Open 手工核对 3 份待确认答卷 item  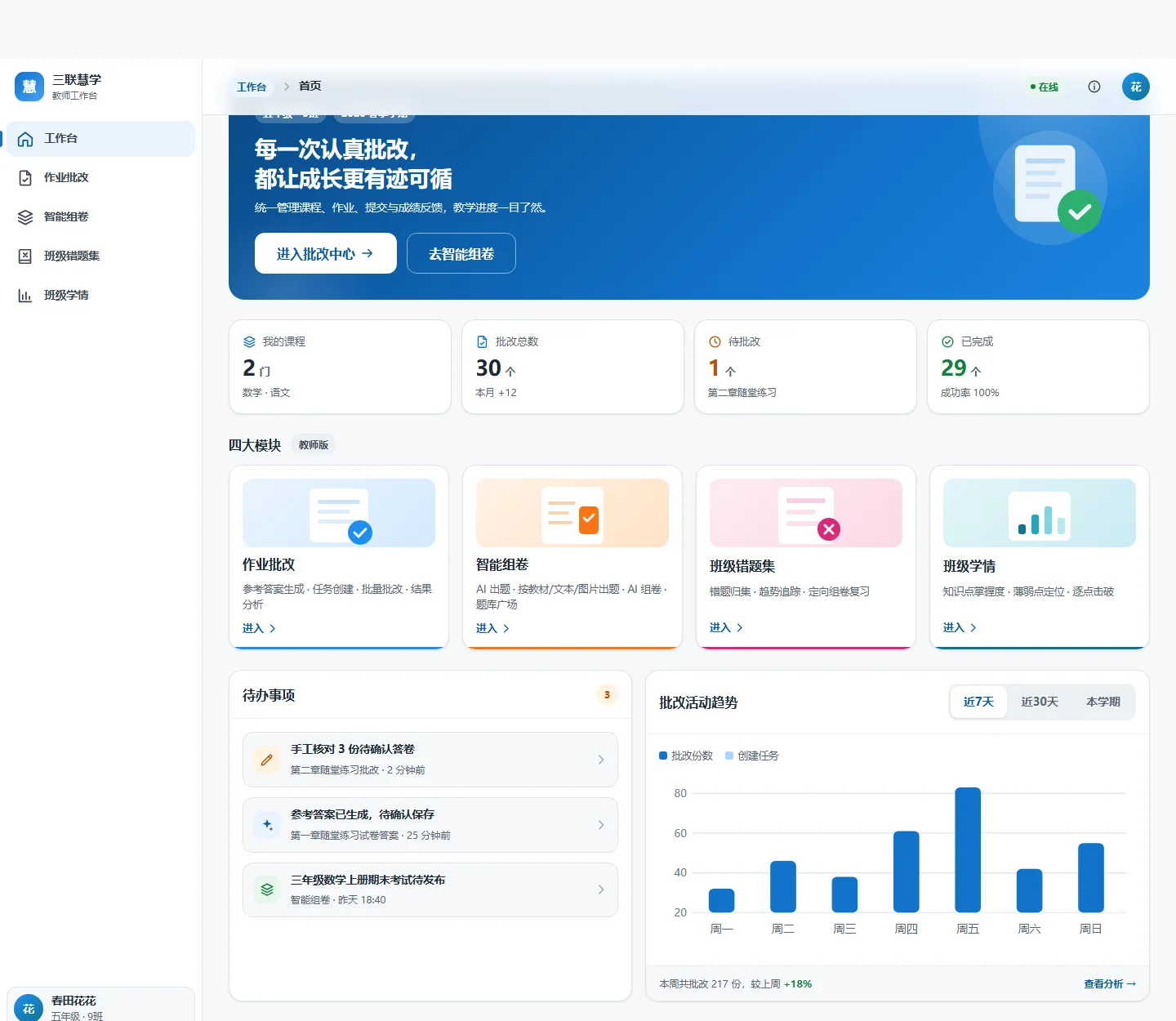[x=430, y=760]
